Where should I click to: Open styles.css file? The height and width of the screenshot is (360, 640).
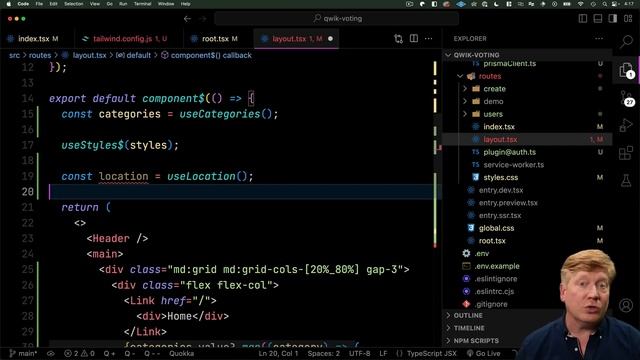click(500, 178)
